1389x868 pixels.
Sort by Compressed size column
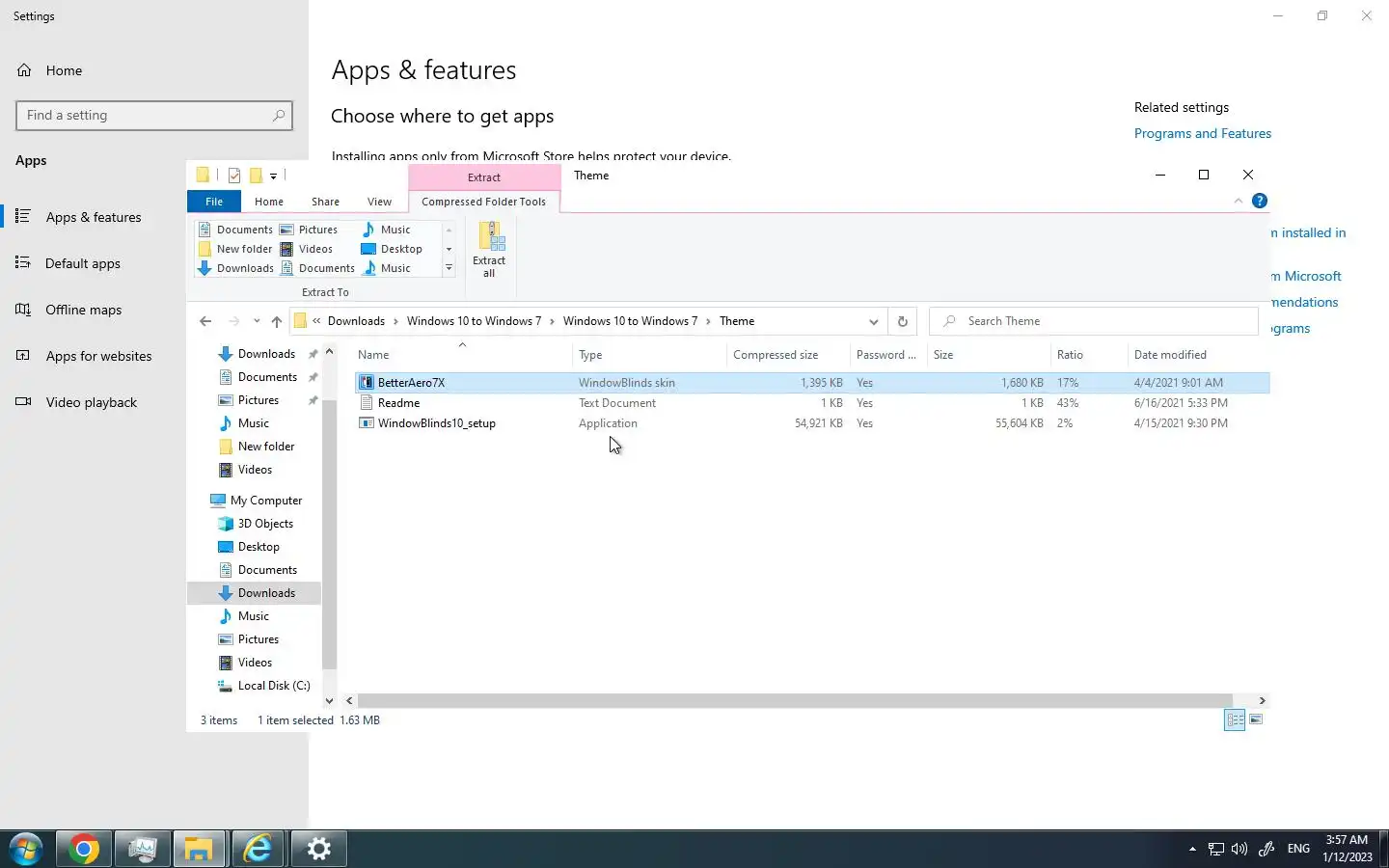(x=788, y=354)
